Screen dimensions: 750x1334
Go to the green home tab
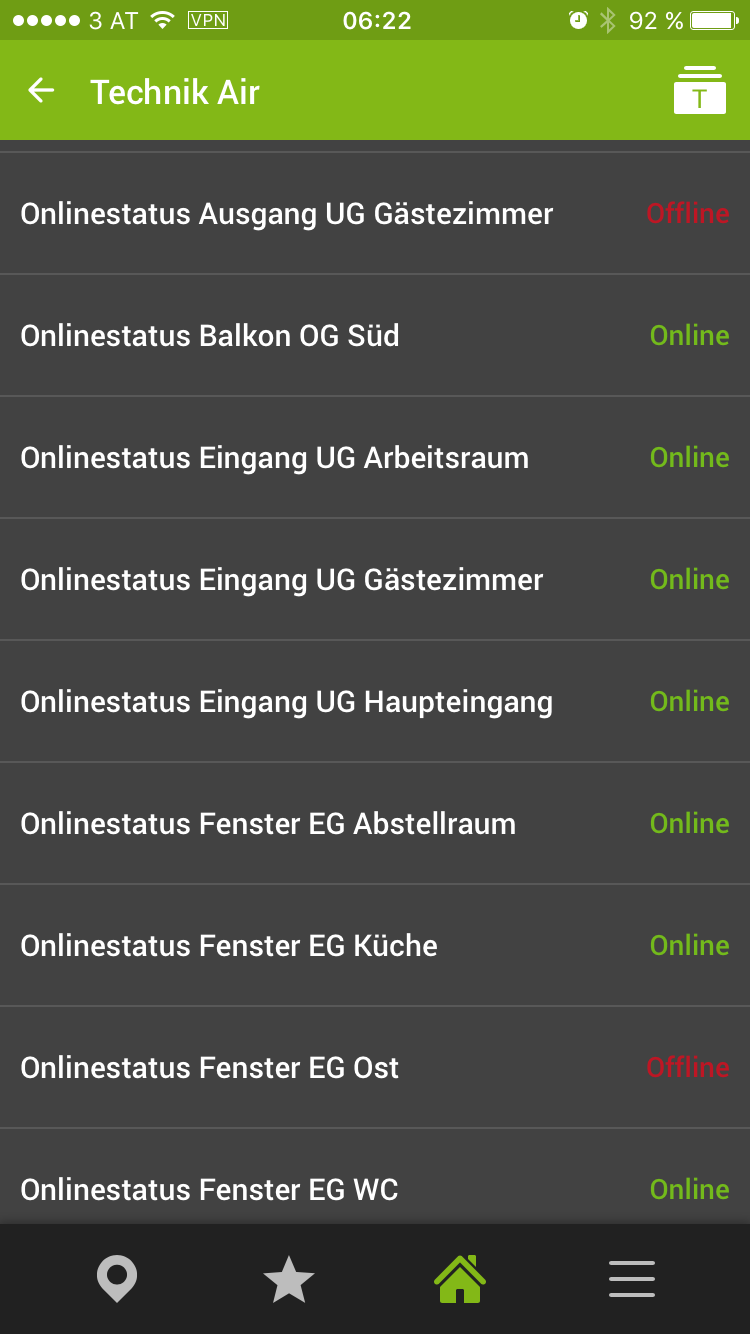tap(460, 1279)
